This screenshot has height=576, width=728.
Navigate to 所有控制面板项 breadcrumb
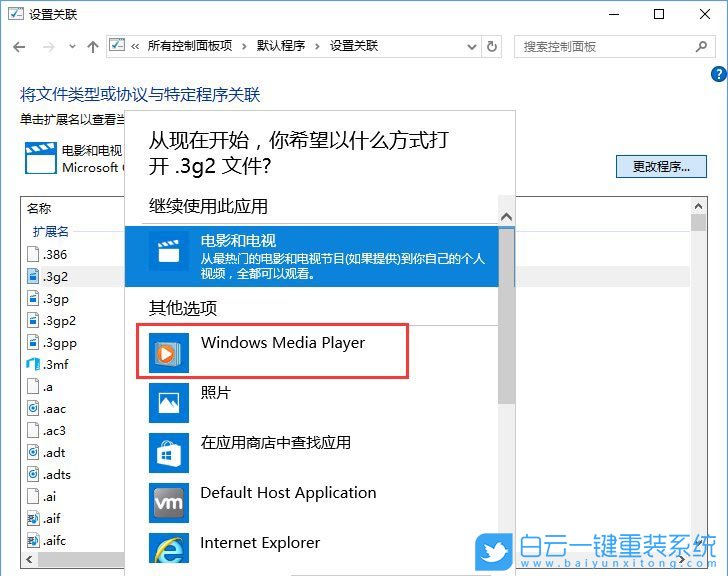tap(190, 46)
